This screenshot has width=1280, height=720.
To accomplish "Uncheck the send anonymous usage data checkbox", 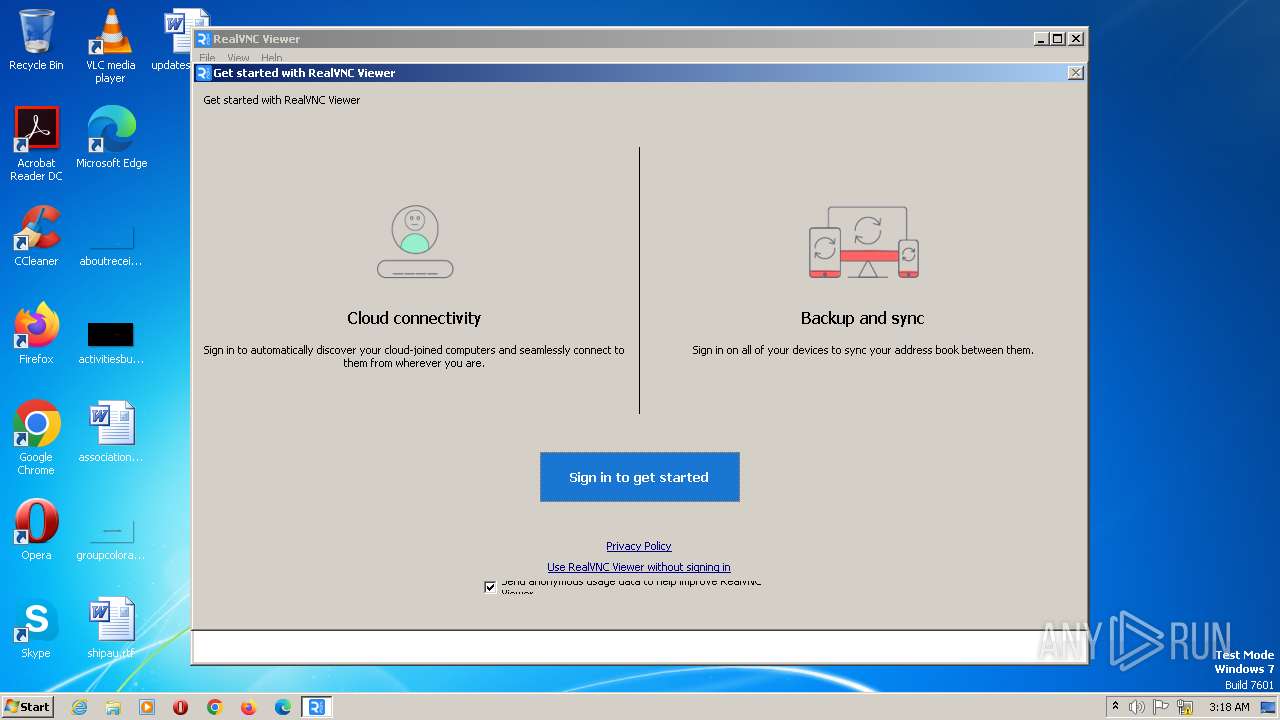I will pos(490,587).
